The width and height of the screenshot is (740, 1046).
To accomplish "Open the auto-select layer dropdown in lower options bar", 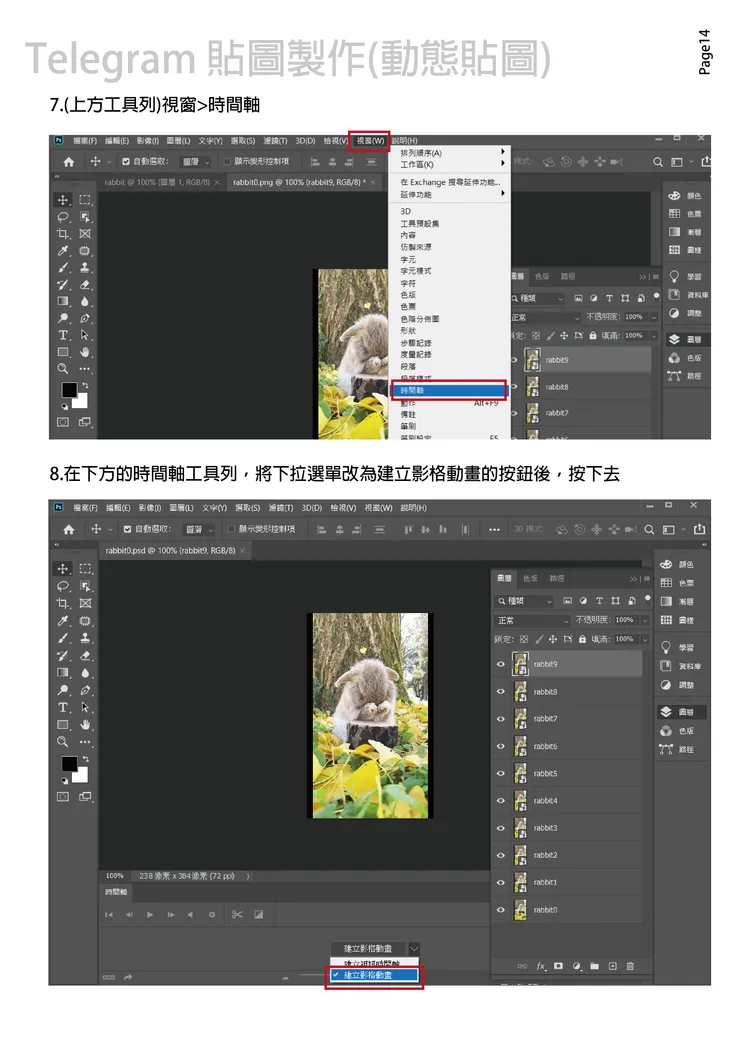I will pyautogui.click(x=198, y=529).
